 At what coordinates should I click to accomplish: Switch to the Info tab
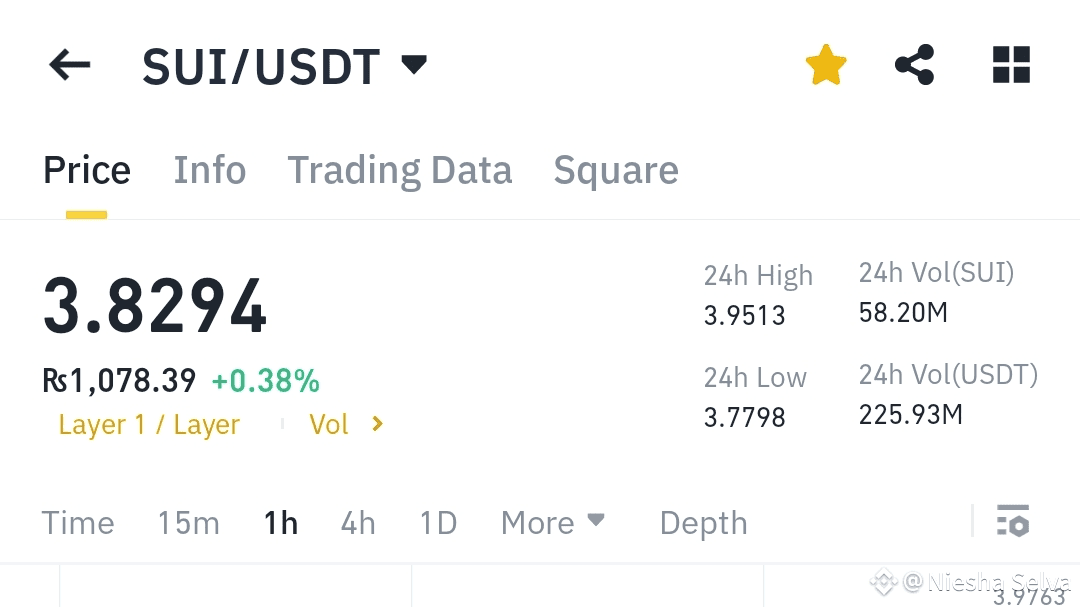pyautogui.click(x=209, y=169)
